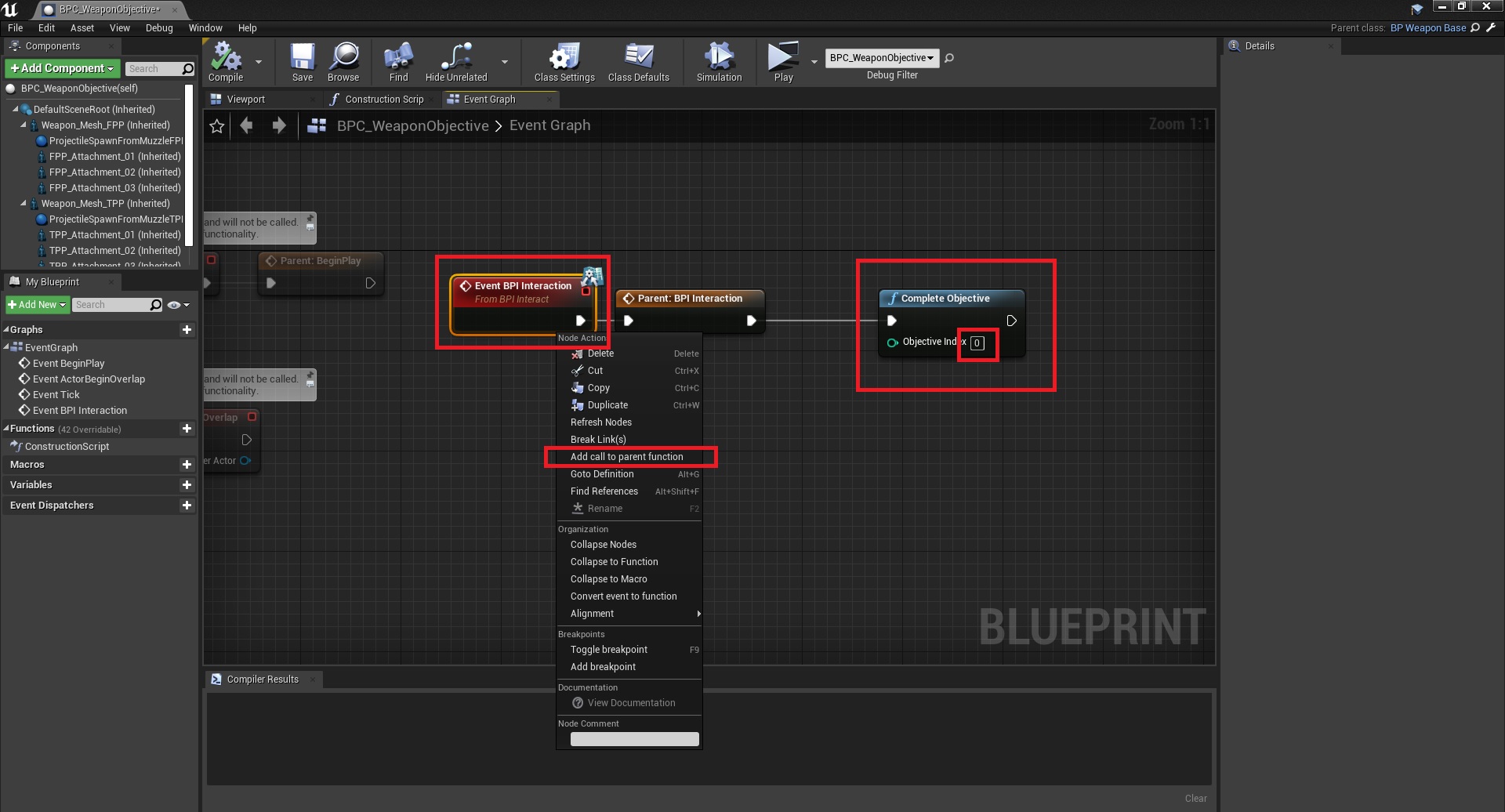Collapse the Weapon_Mesh_FPP tree node
This screenshot has width=1505, height=812.
pos(24,125)
